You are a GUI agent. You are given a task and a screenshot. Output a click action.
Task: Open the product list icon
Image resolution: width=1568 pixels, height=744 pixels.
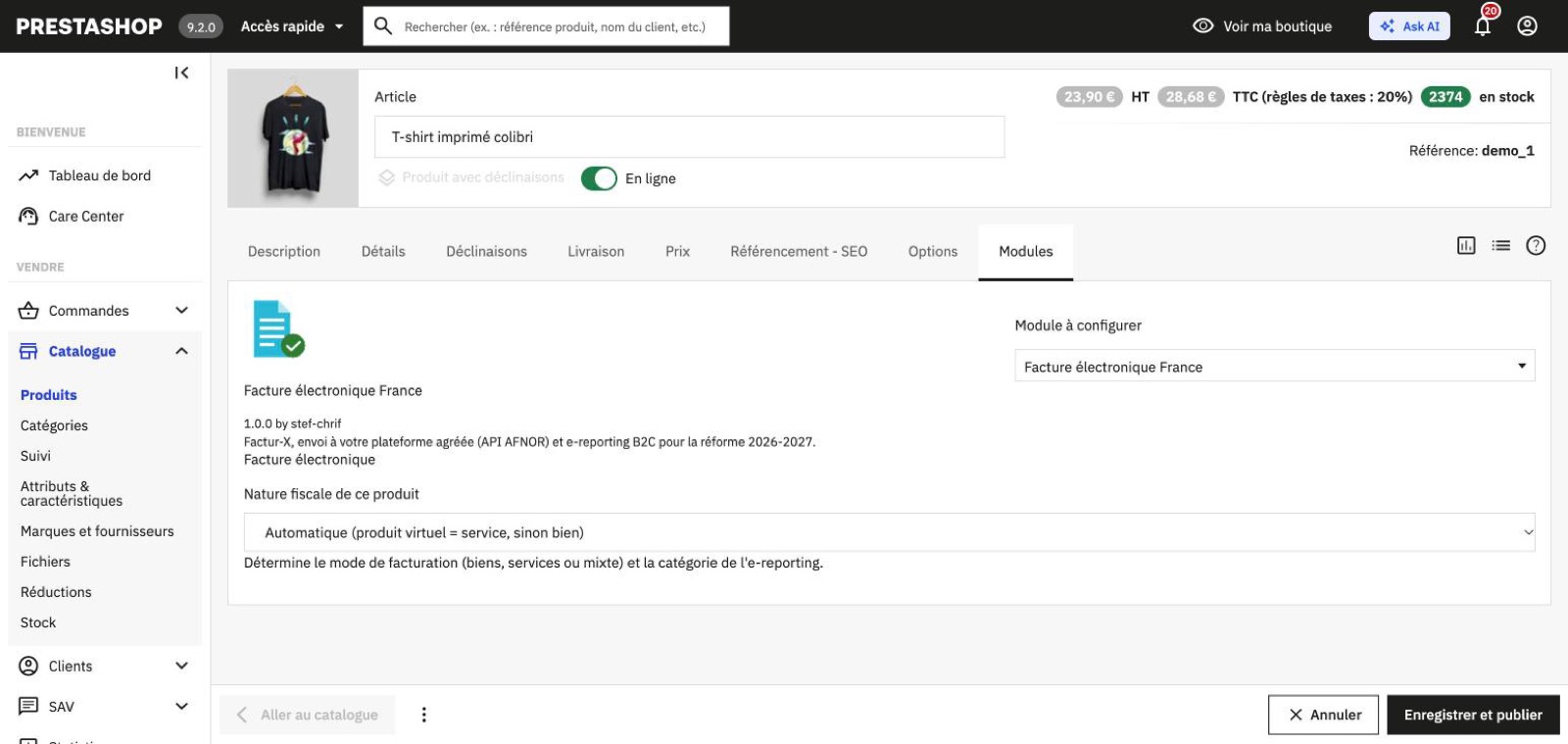tap(1500, 245)
